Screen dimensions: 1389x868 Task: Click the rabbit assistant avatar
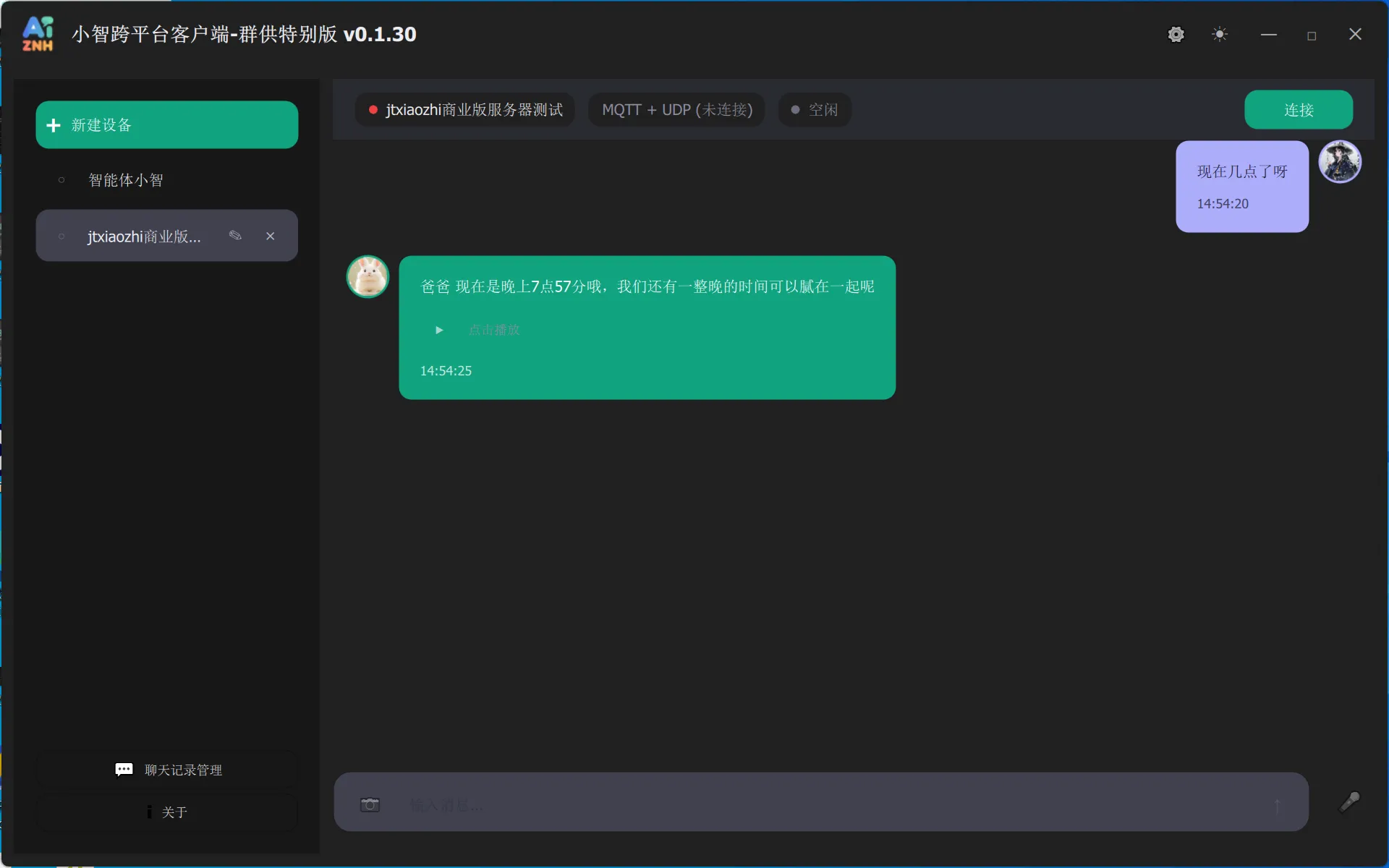click(x=368, y=276)
